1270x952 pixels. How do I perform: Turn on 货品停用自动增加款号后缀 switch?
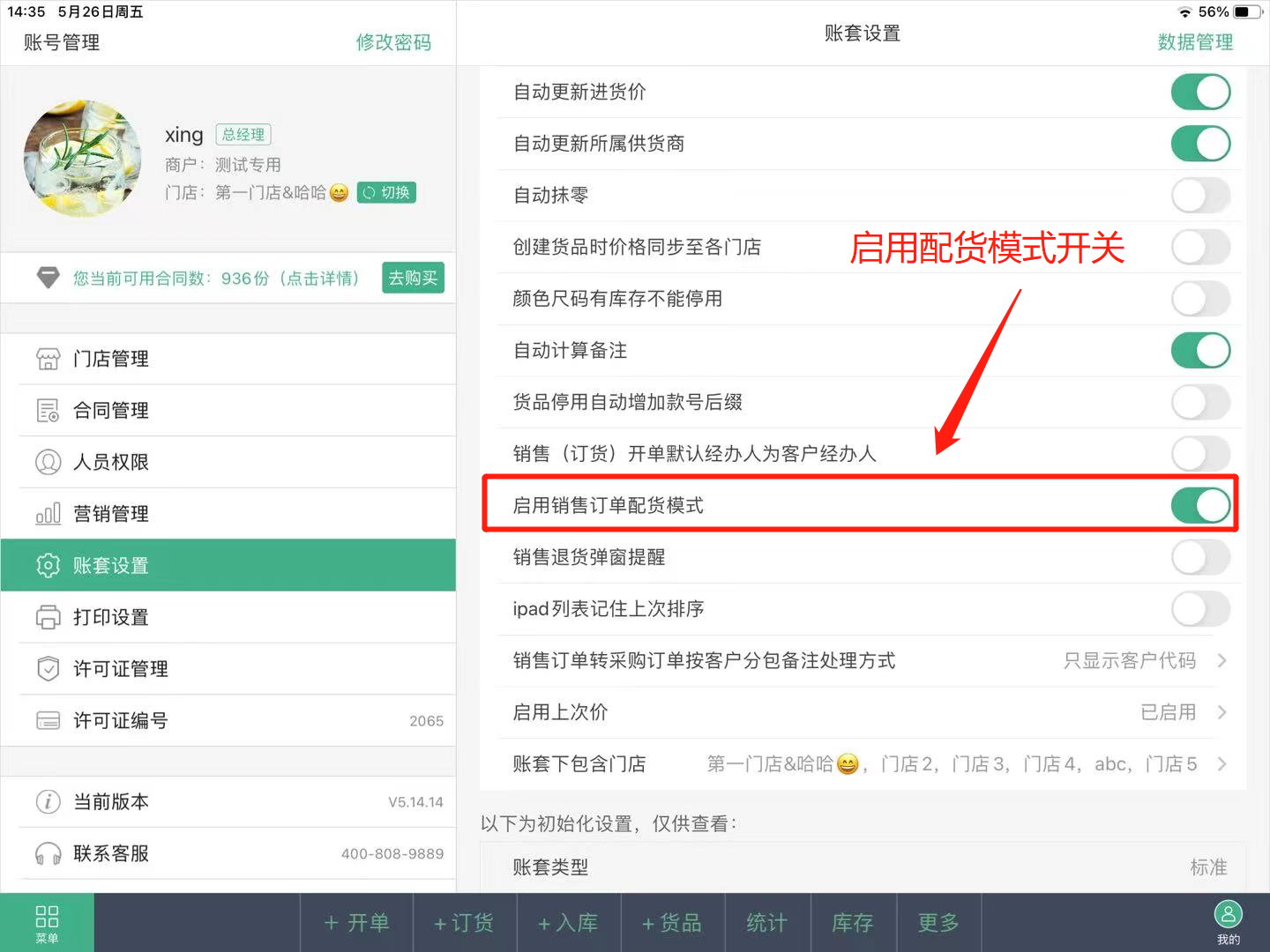(x=1200, y=402)
